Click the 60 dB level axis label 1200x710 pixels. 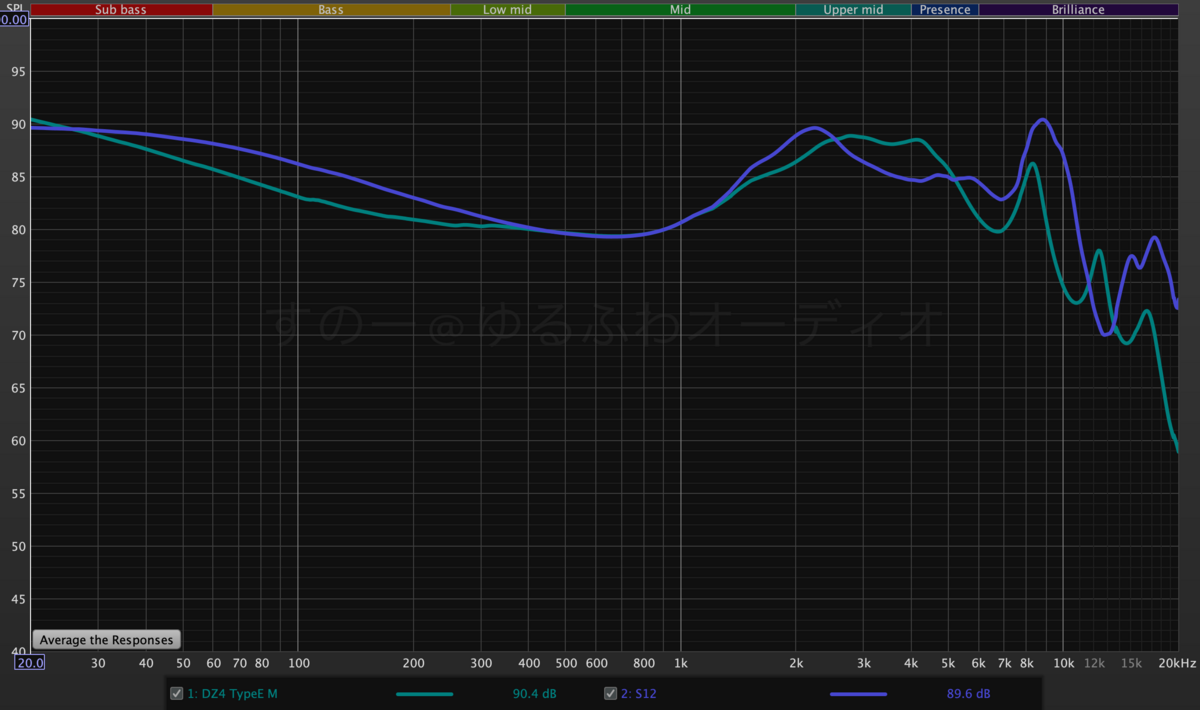coord(17,441)
